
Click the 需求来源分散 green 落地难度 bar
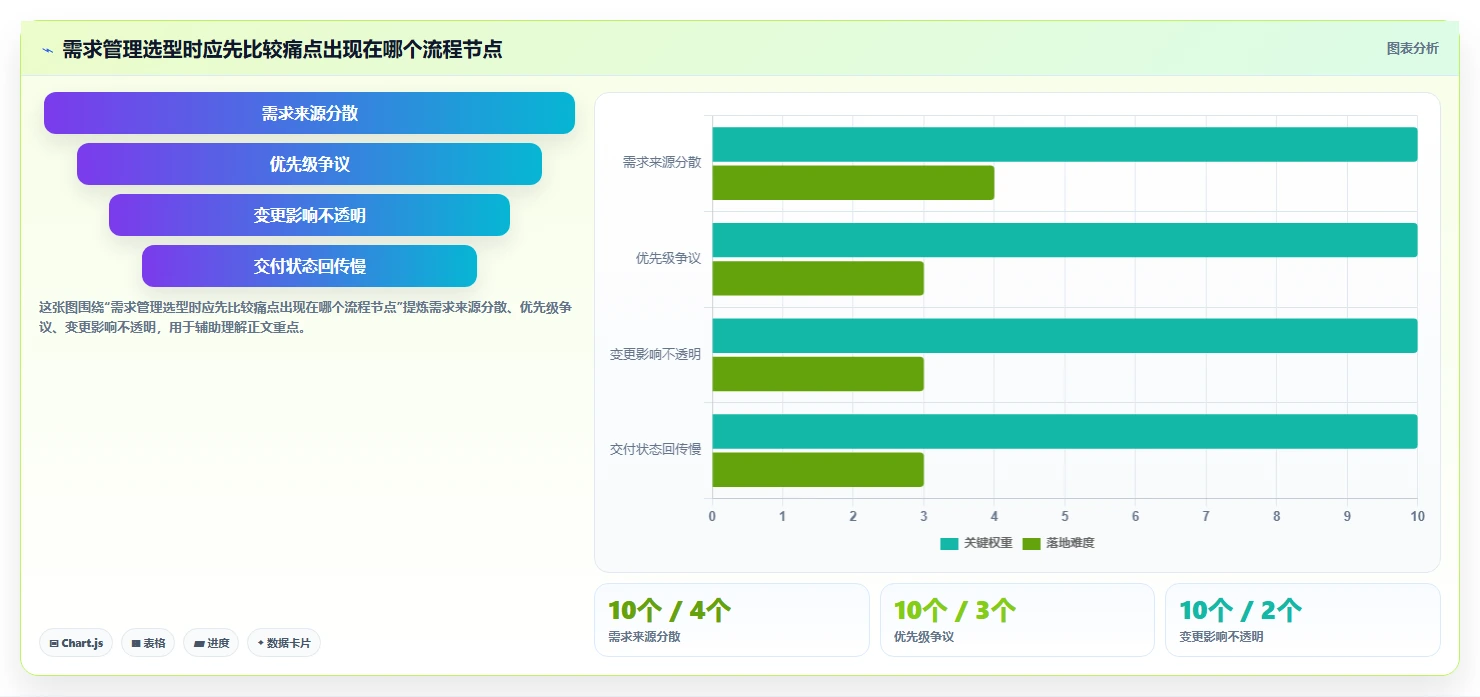853,183
